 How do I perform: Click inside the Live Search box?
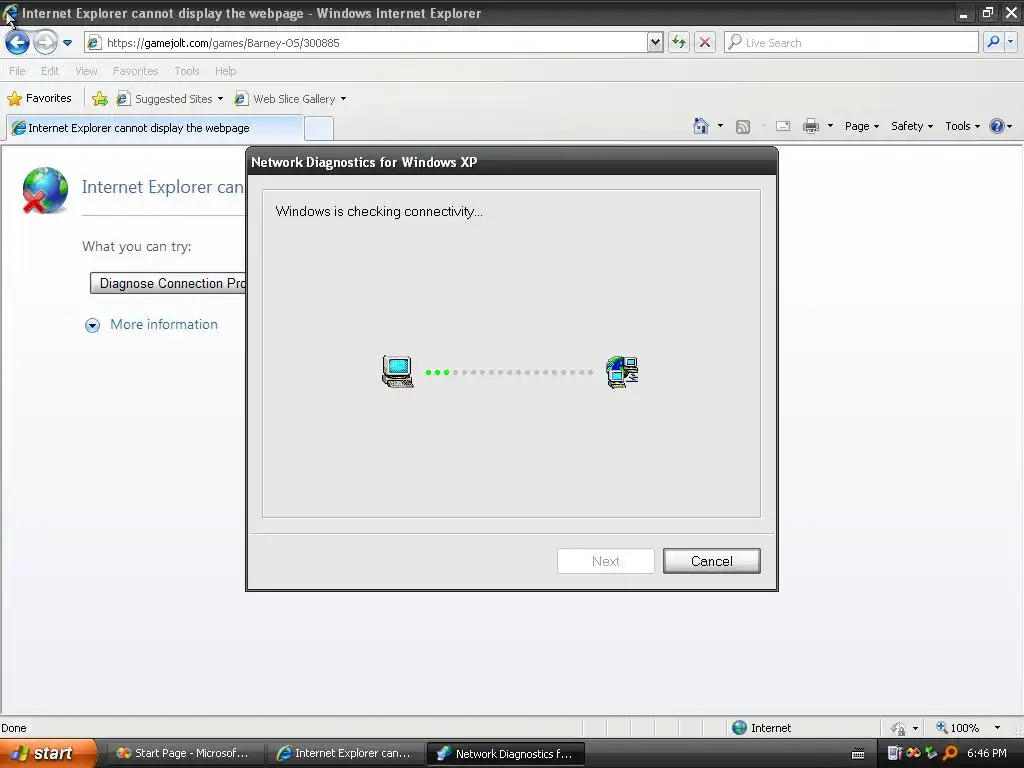click(852, 43)
